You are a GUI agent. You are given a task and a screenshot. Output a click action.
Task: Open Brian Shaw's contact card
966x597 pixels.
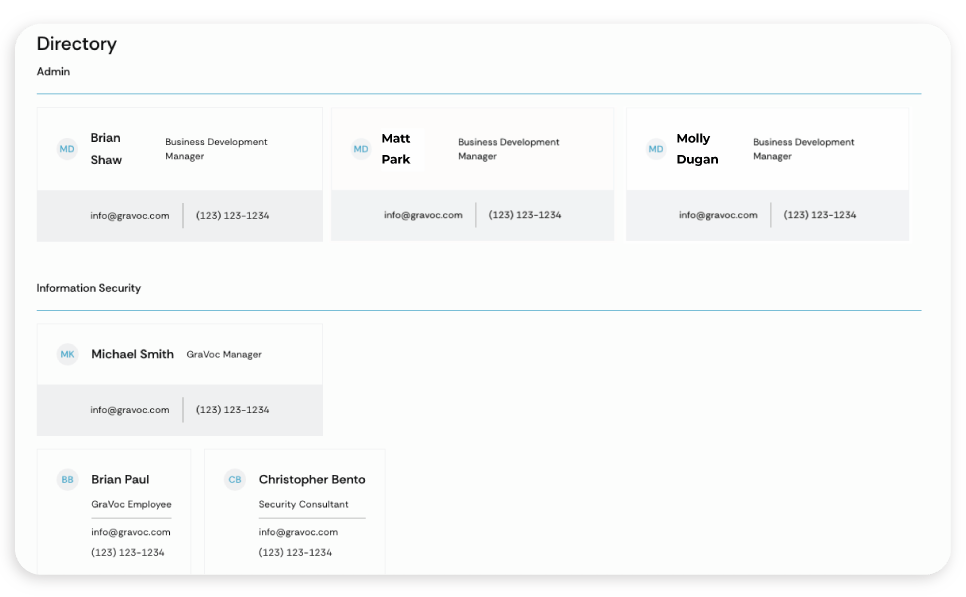pyautogui.click(x=180, y=173)
